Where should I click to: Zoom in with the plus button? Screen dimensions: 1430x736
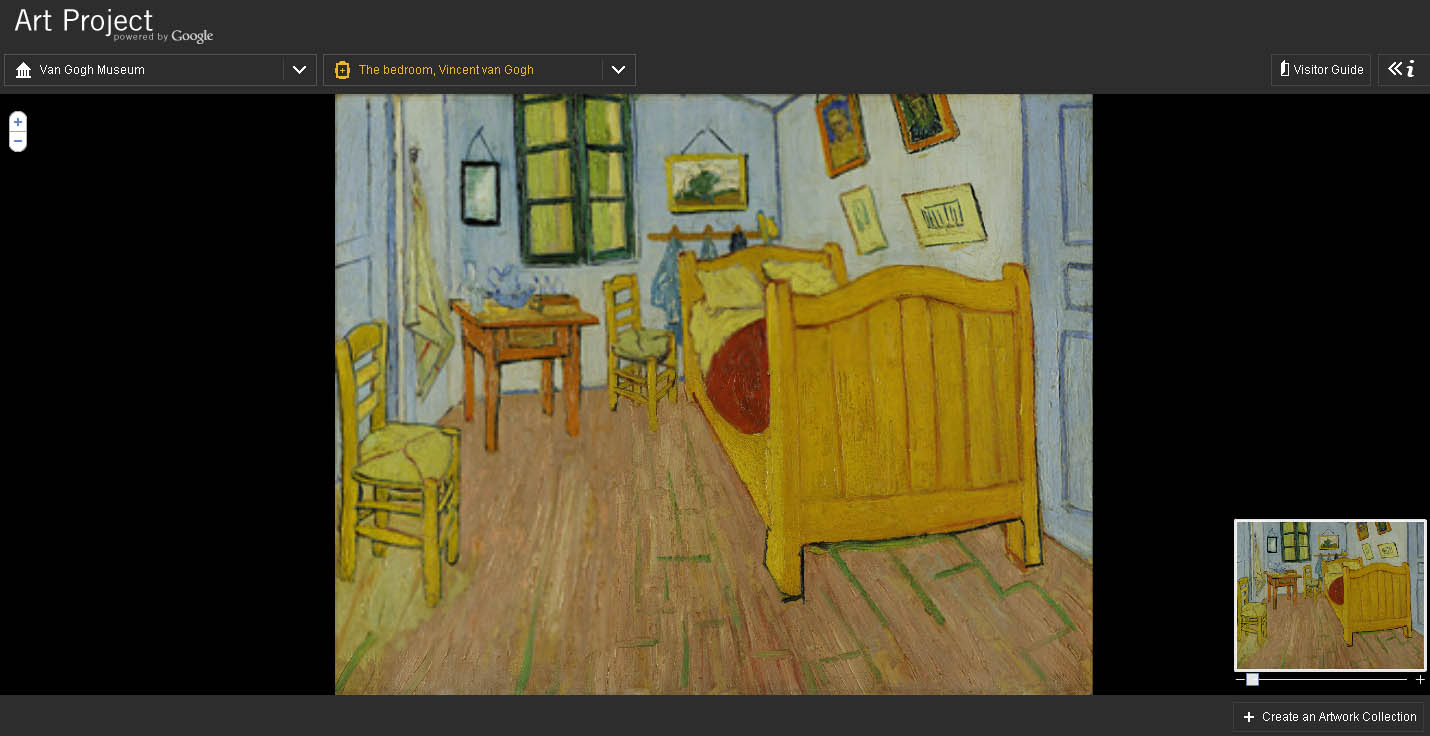18,122
